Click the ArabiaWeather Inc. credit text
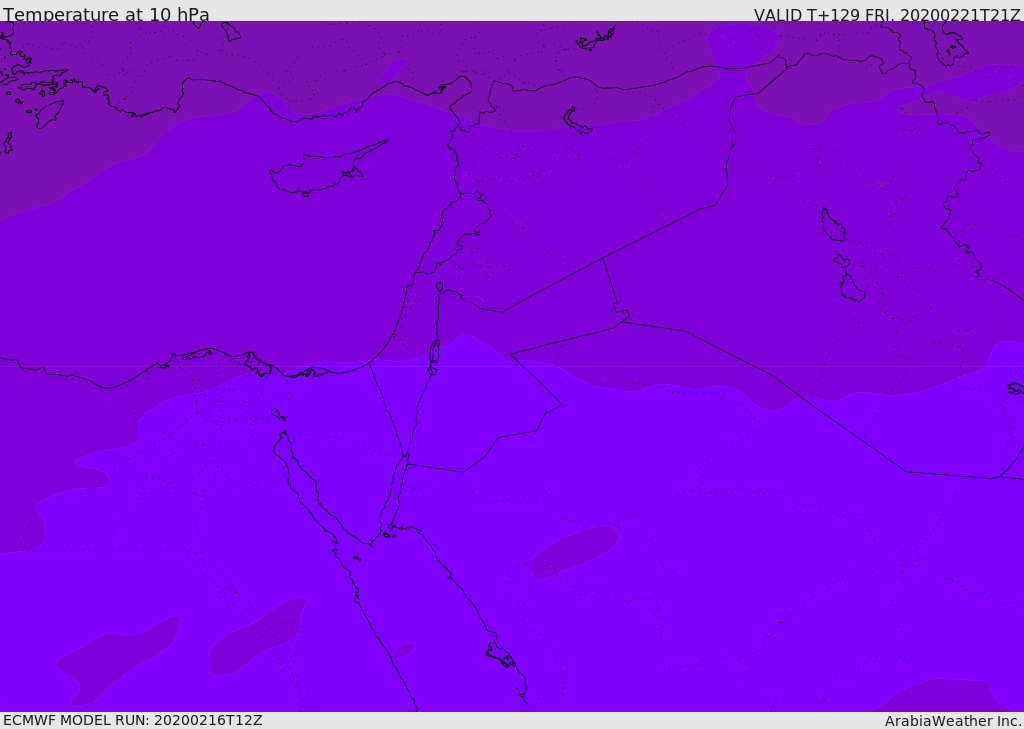The width and height of the screenshot is (1024, 729). tap(953, 720)
